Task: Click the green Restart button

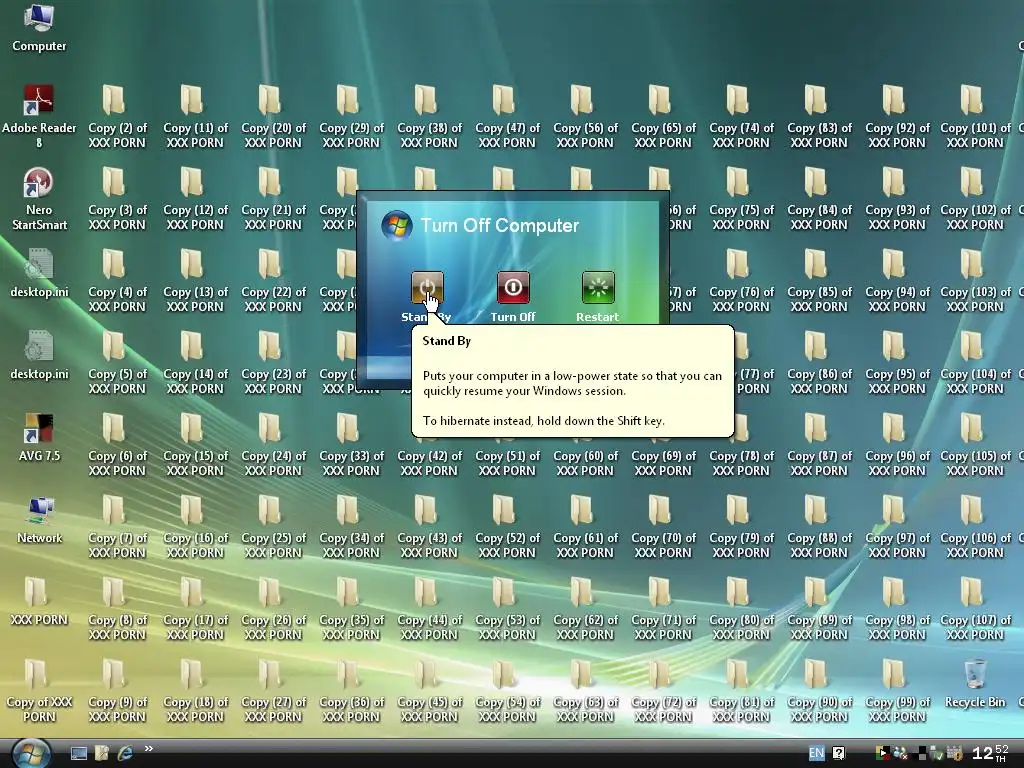Action: coord(598,287)
